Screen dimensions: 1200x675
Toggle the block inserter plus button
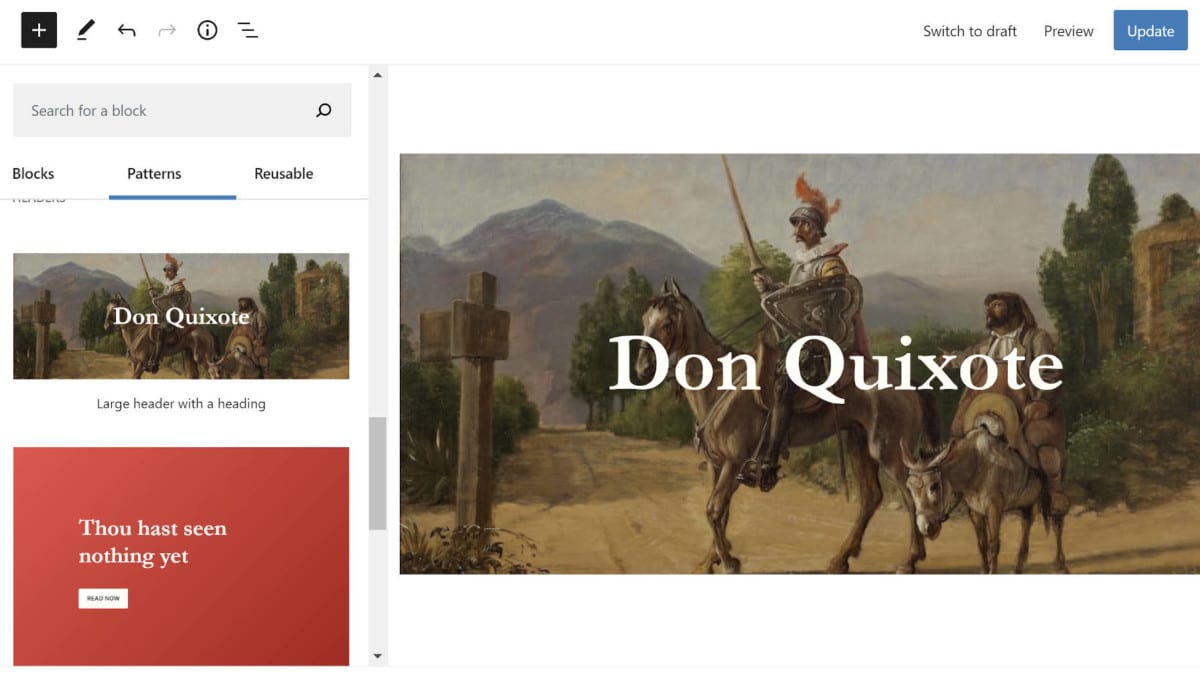(39, 30)
